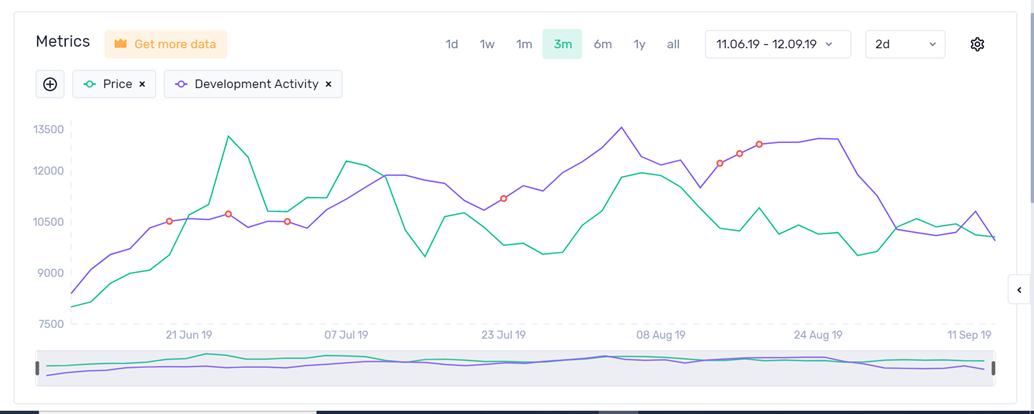Viewport: 1034px width, 414px height.
Task: Open the date range dropdown
Action: (777, 44)
